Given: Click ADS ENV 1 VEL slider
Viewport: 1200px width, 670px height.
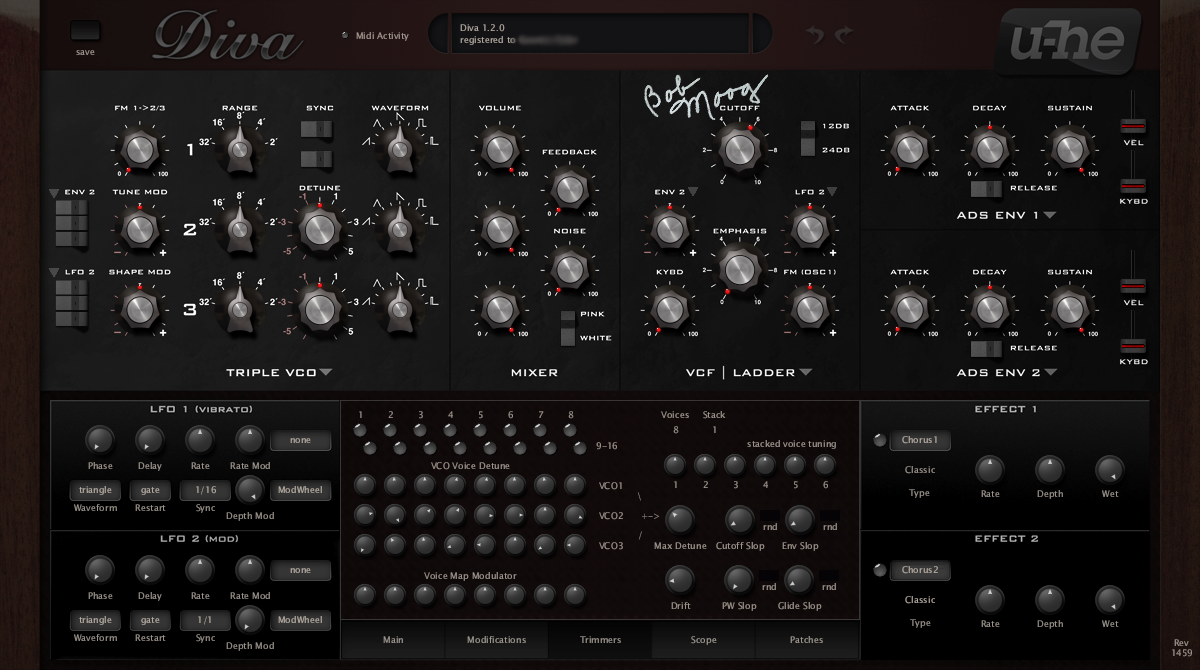Looking at the screenshot, I should coord(1133,126).
